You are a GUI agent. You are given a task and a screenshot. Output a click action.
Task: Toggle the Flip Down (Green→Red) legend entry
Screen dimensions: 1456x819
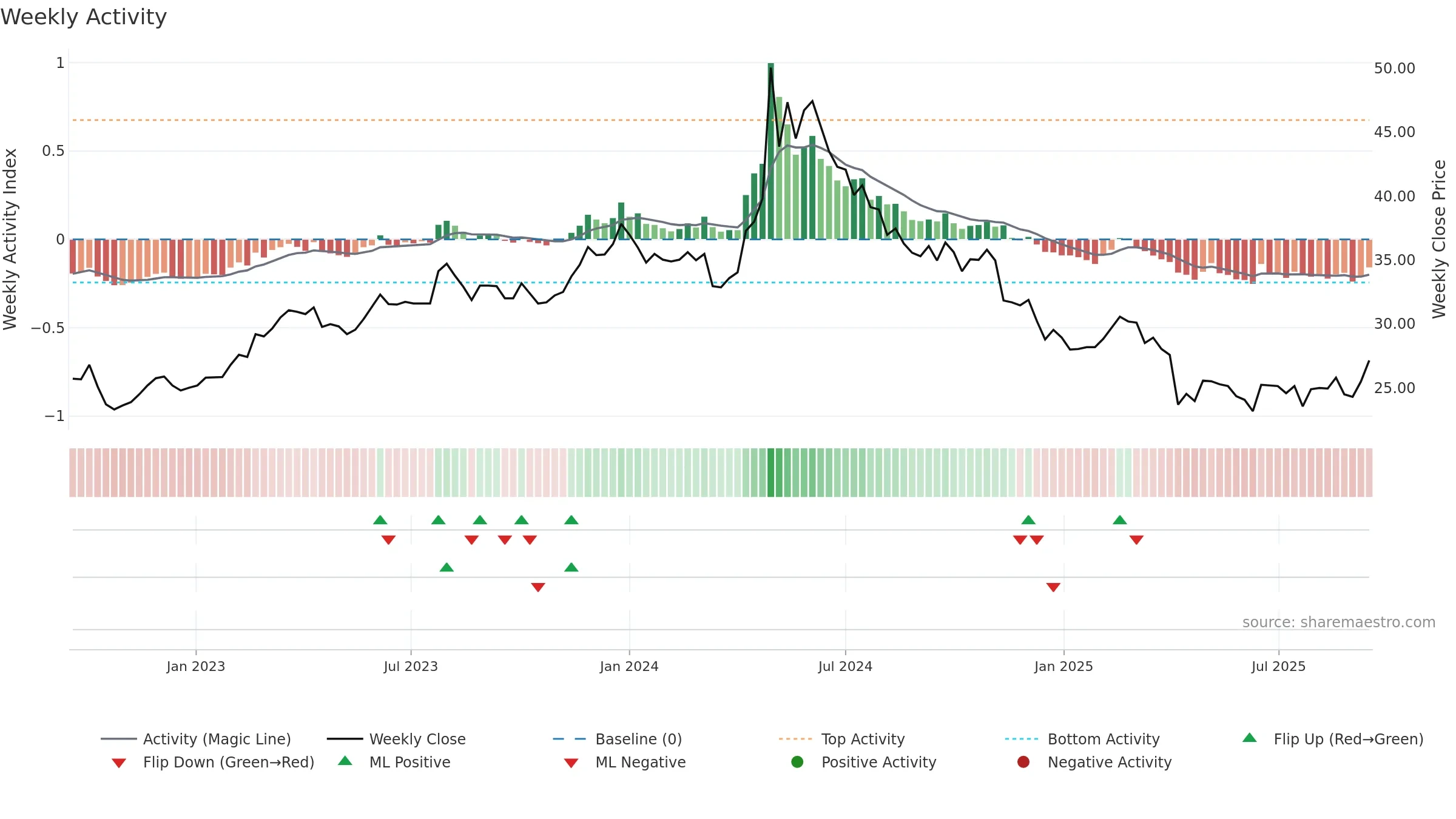(x=212, y=762)
